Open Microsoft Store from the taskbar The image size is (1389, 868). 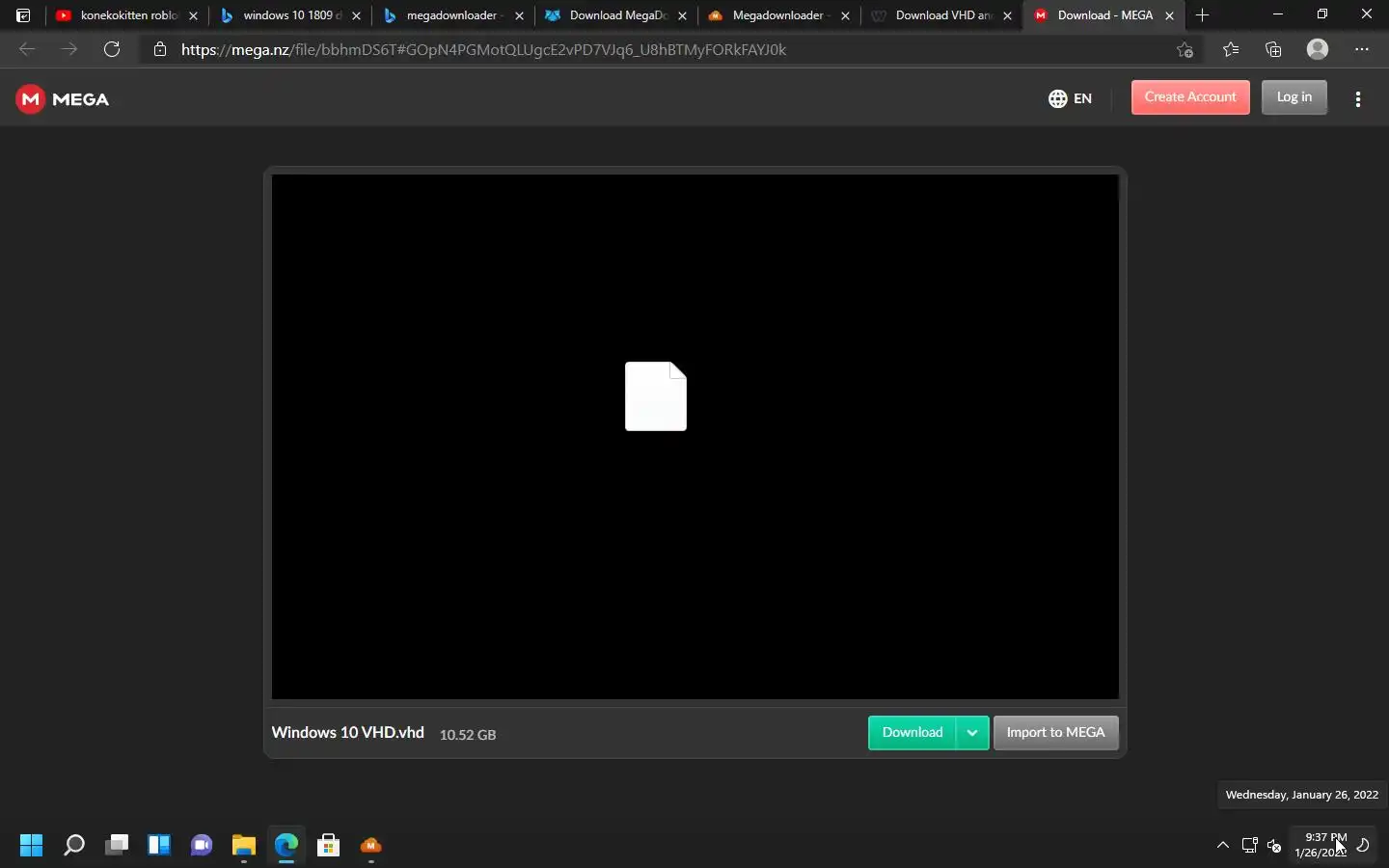(329, 846)
